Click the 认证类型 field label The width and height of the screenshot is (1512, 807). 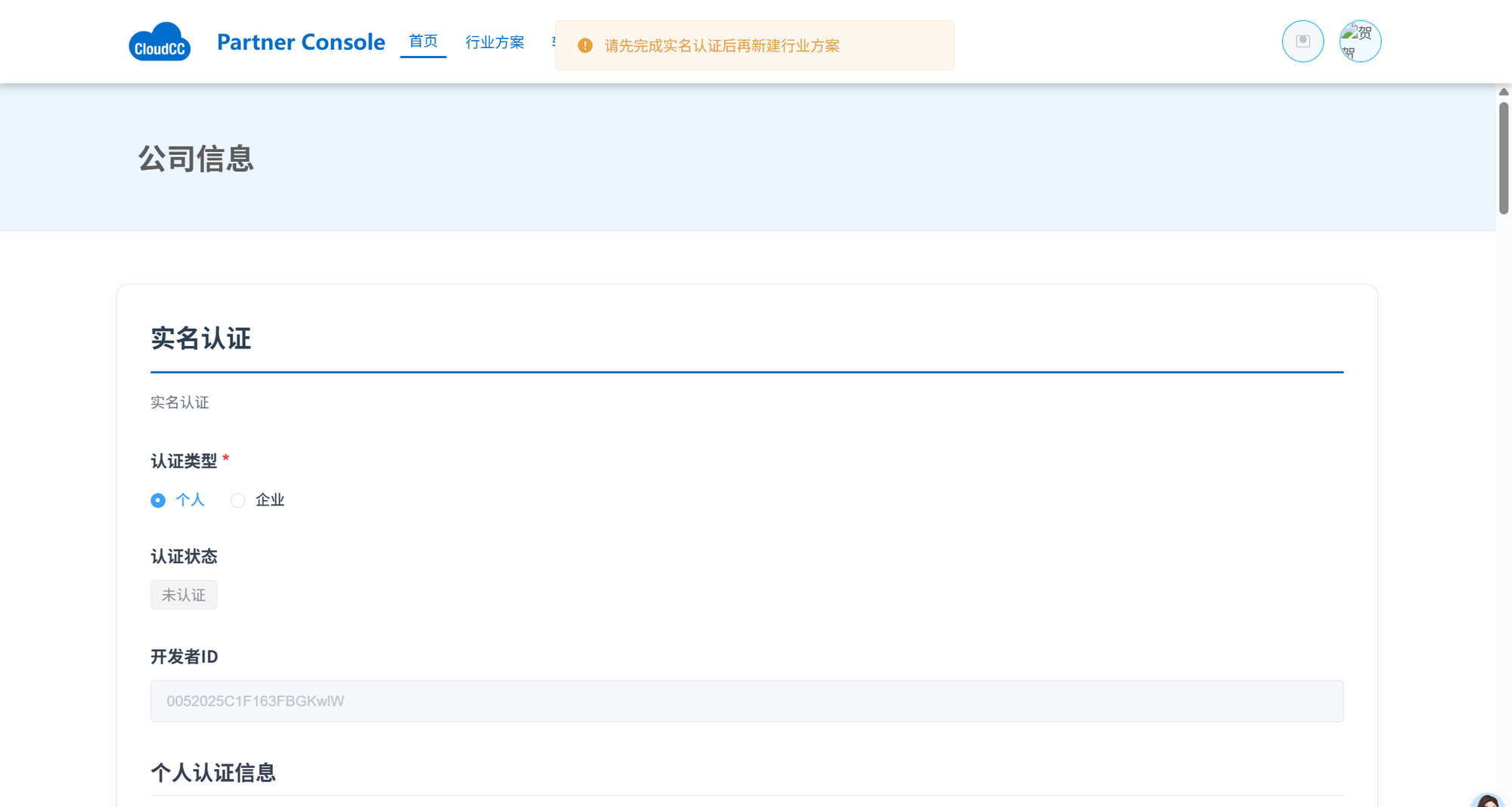[x=184, y=461]
